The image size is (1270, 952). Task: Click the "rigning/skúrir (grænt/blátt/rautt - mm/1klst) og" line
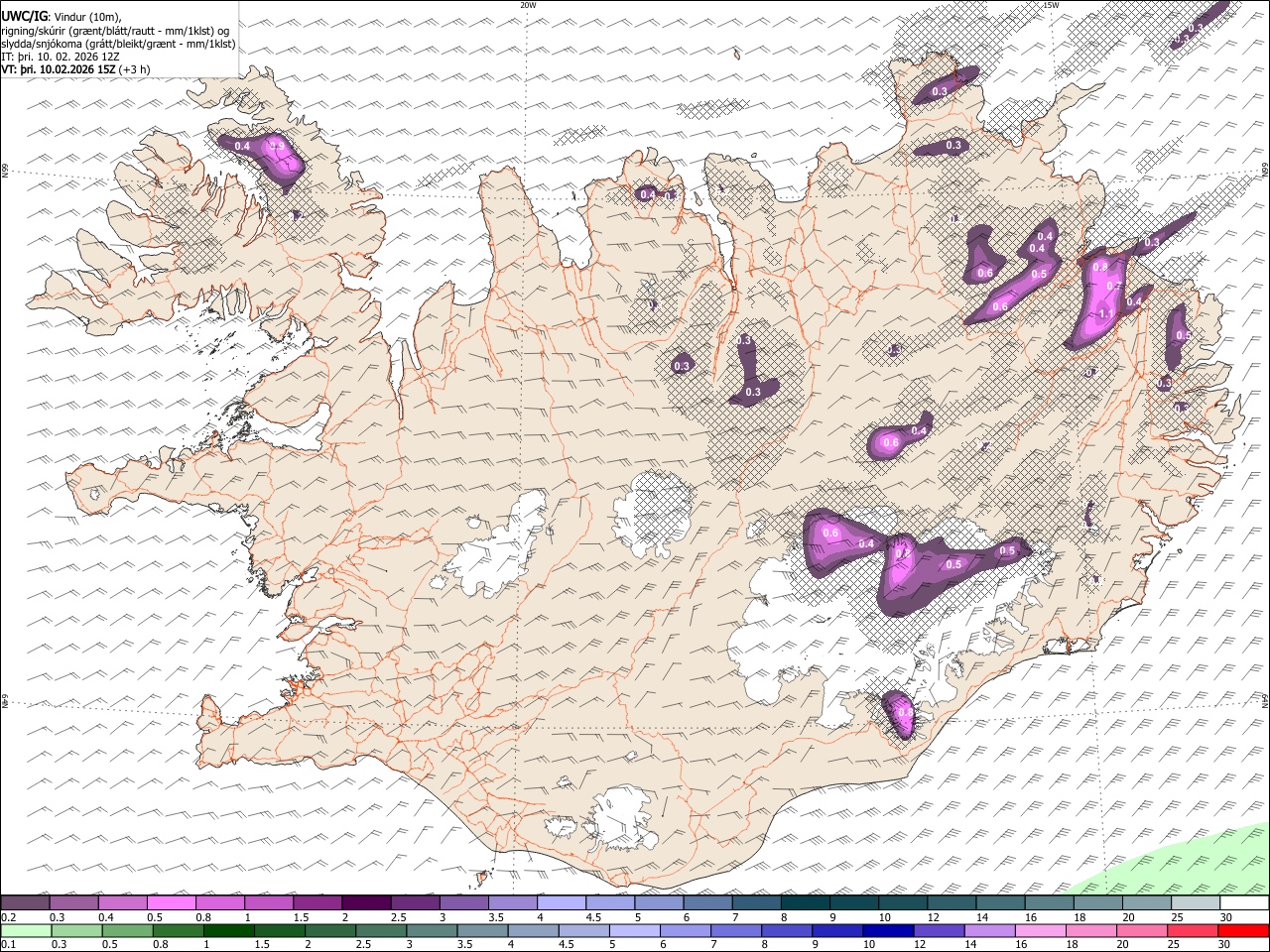(x=116, y=30)
